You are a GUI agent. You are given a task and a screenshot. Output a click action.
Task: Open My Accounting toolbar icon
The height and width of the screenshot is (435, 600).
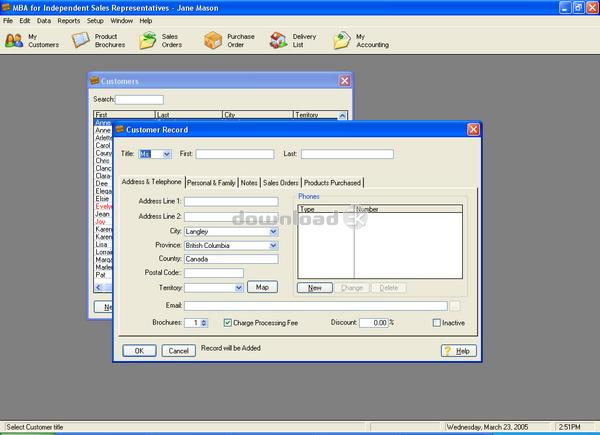[361, 41]
